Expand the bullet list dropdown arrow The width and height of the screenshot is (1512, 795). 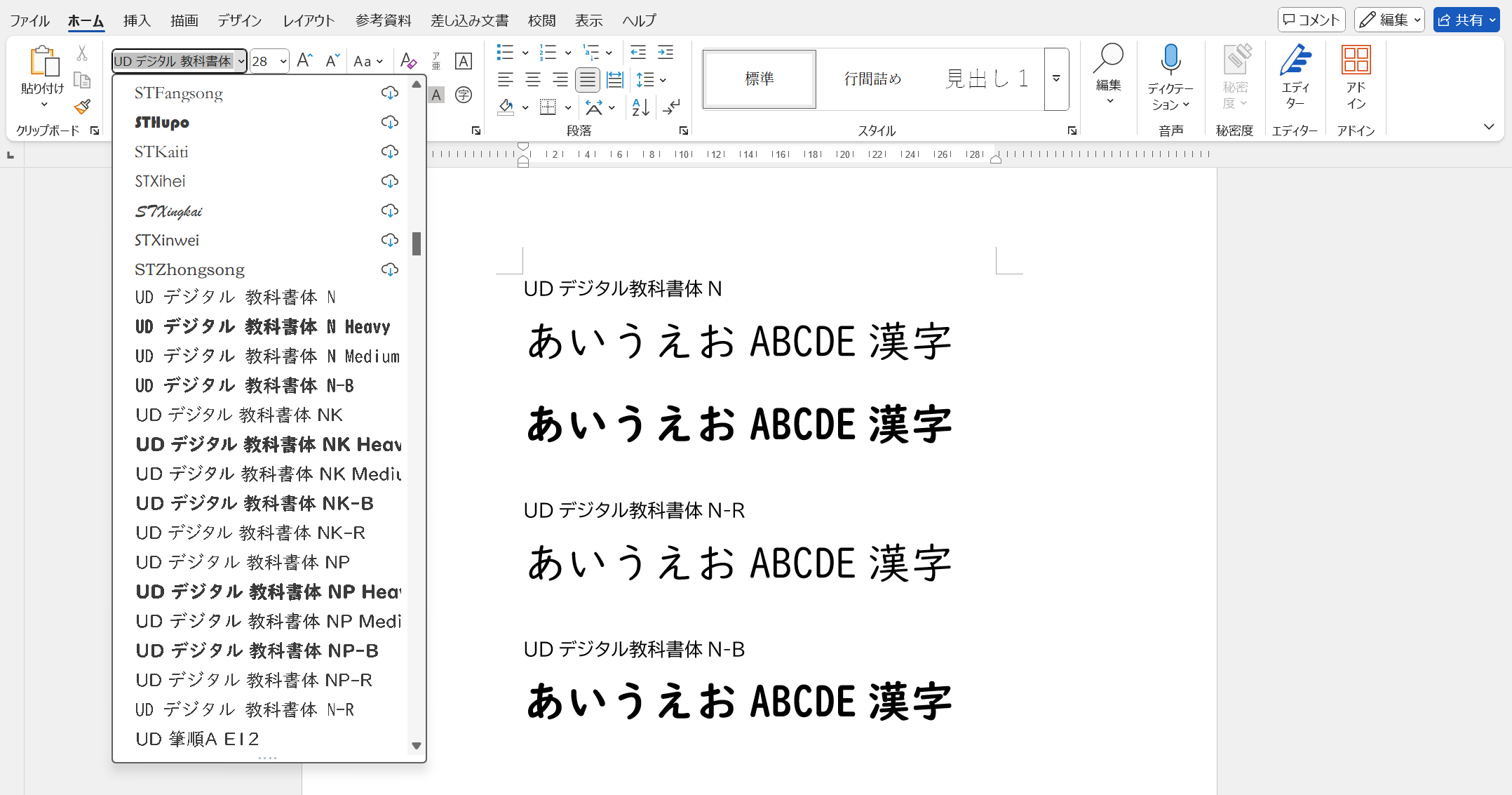tap(525, 53)
